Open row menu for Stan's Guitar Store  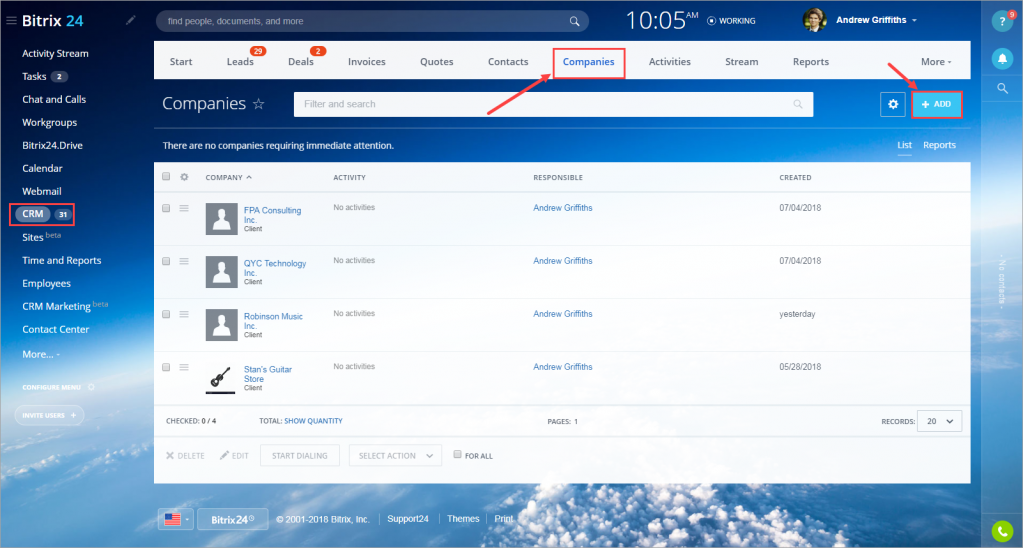[184, 367]
